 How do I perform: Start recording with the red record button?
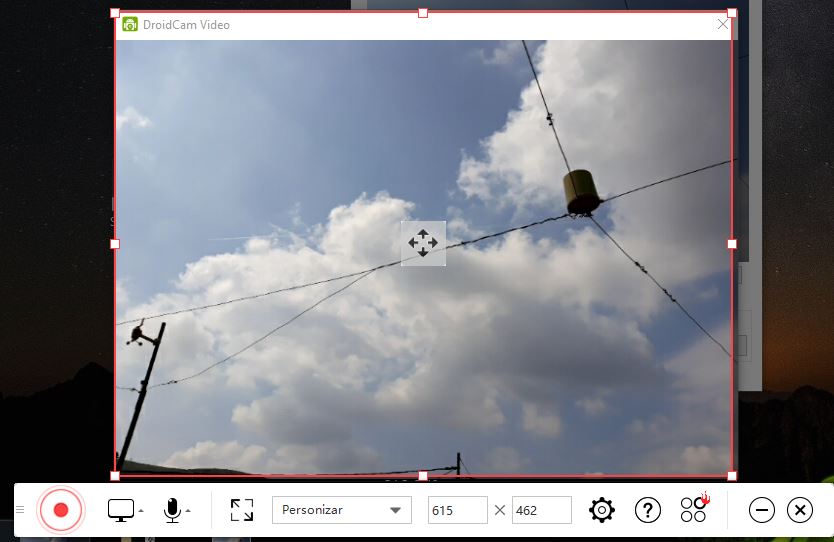coord(60,510)
